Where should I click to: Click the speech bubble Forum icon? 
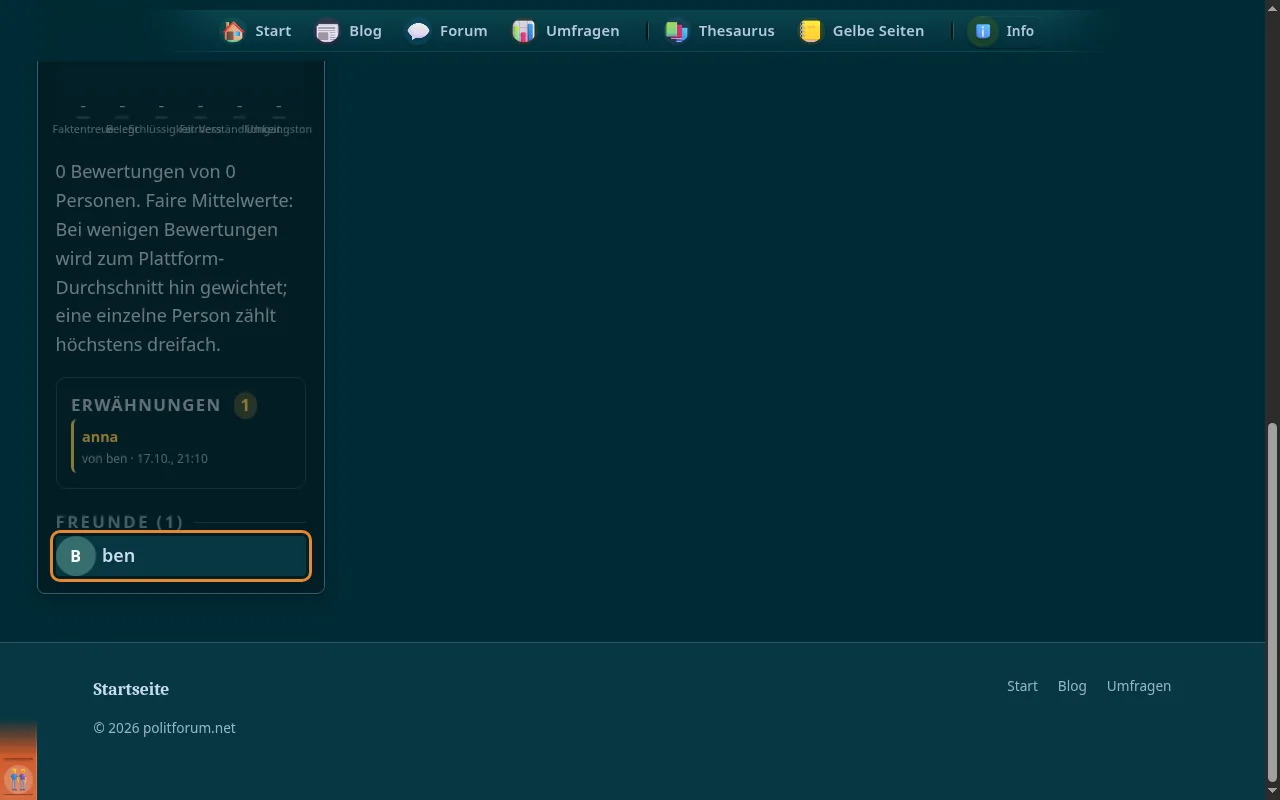(418, 31)
